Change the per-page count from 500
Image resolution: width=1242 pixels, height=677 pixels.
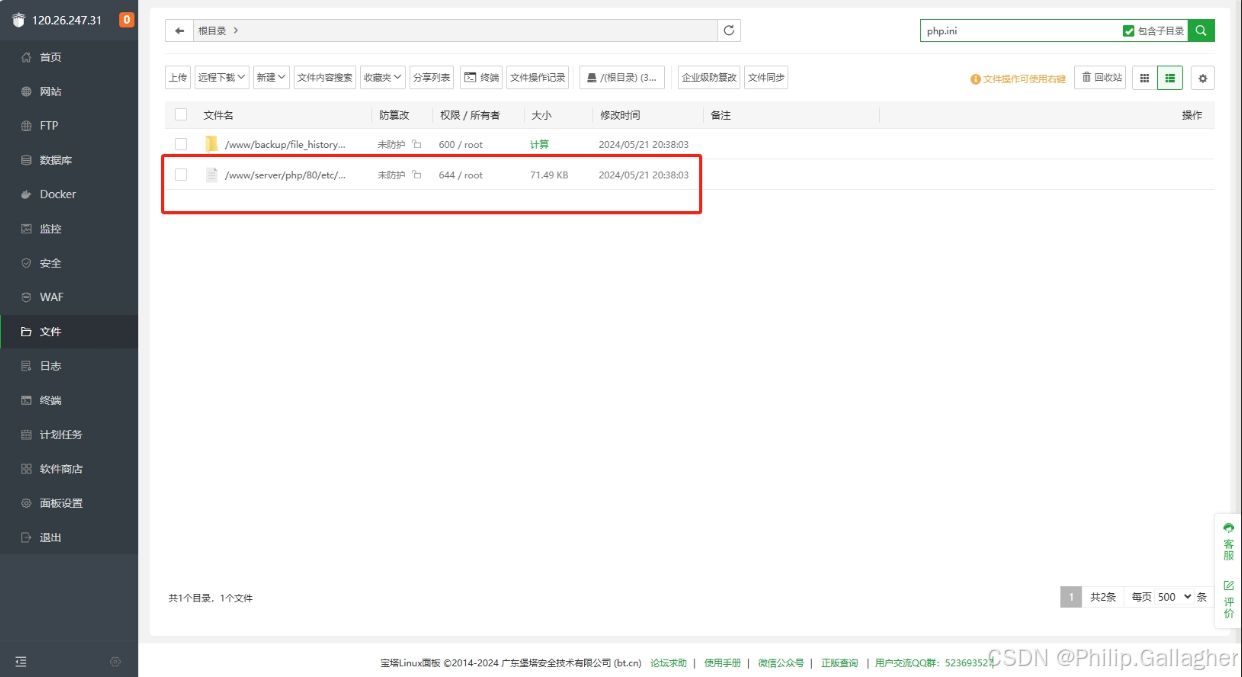1171,596
